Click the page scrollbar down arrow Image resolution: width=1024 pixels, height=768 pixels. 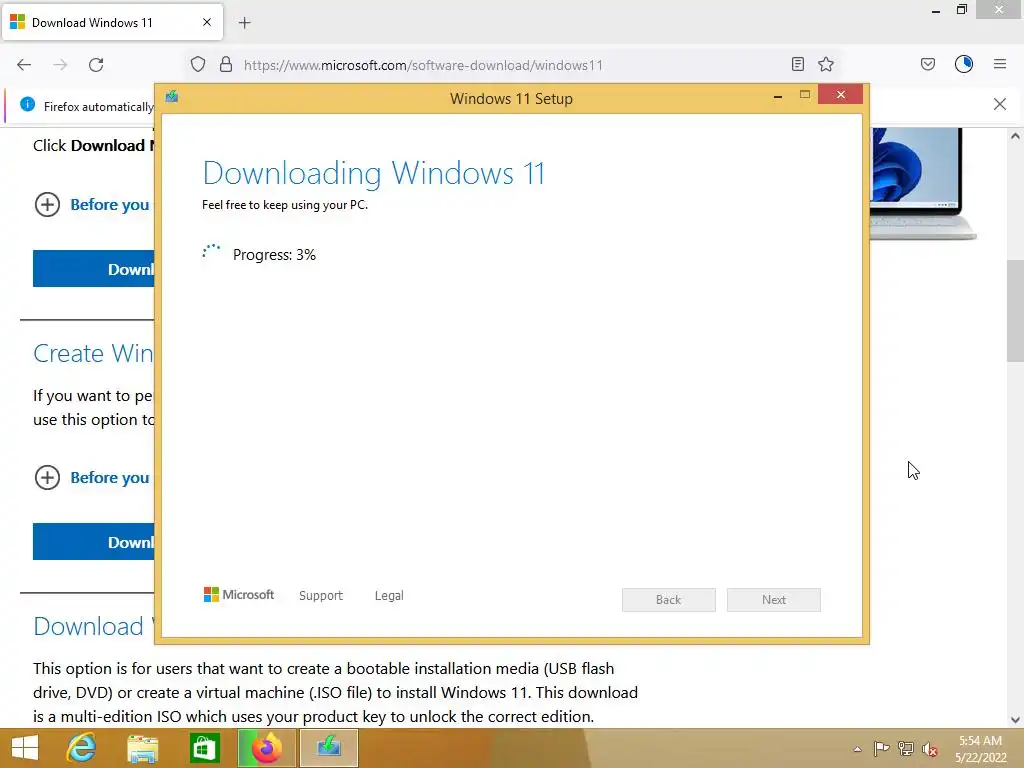[x=1015, y=720]
